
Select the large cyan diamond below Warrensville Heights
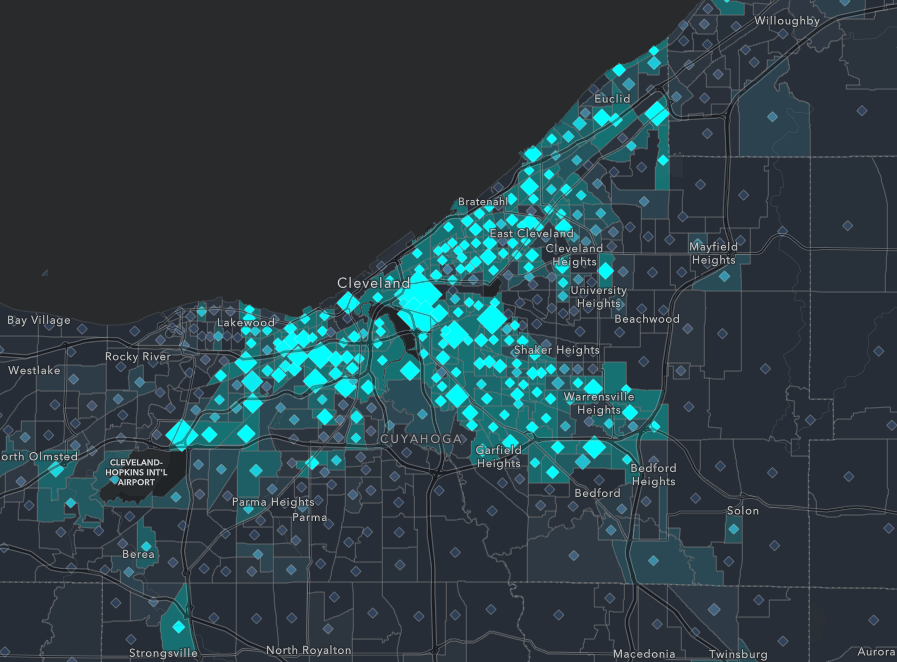[x=594, y=447]
